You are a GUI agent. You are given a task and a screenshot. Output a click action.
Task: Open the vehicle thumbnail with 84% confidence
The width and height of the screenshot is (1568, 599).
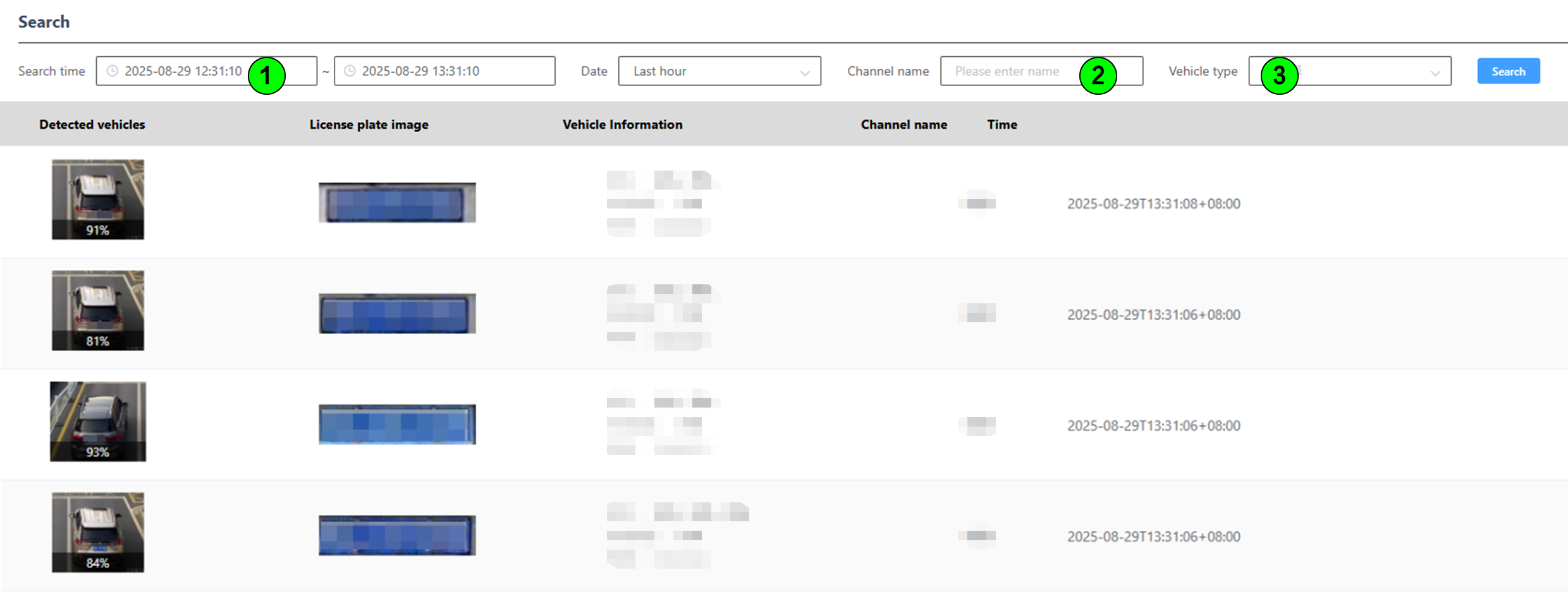point(98,532)
